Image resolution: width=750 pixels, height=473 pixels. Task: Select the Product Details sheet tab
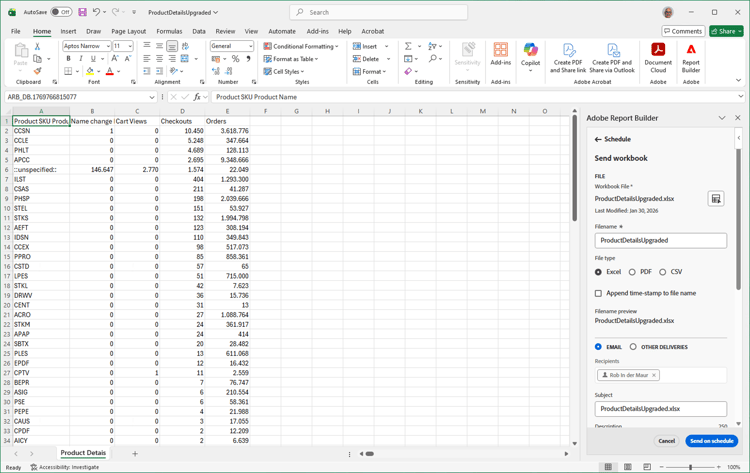click(x=83, y=452)
